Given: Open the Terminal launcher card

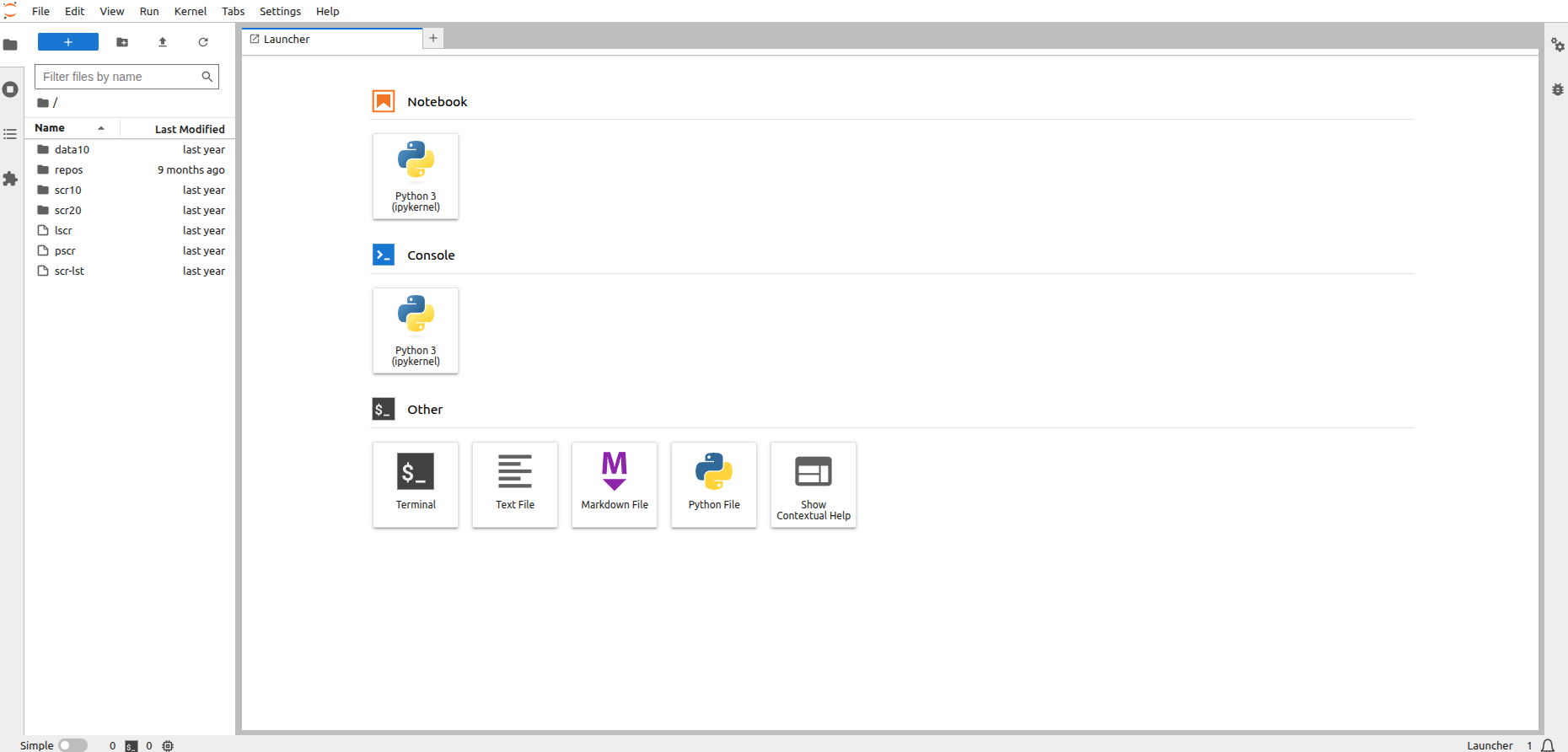Looking at the screenshot, I should [x=416, y=484].
